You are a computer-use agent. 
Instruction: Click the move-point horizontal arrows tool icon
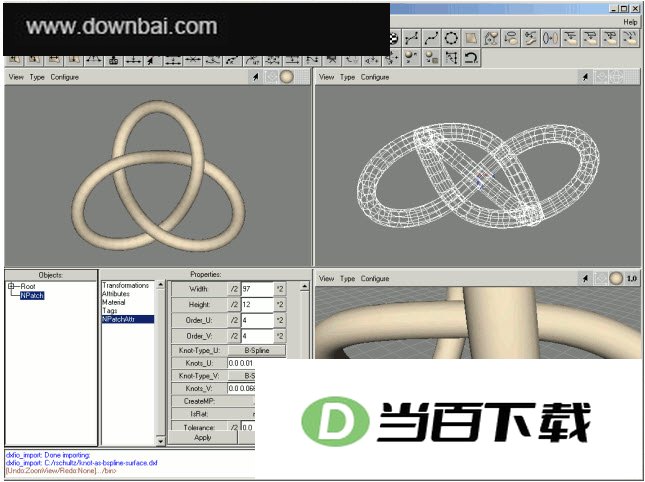(x=132, y=60)
